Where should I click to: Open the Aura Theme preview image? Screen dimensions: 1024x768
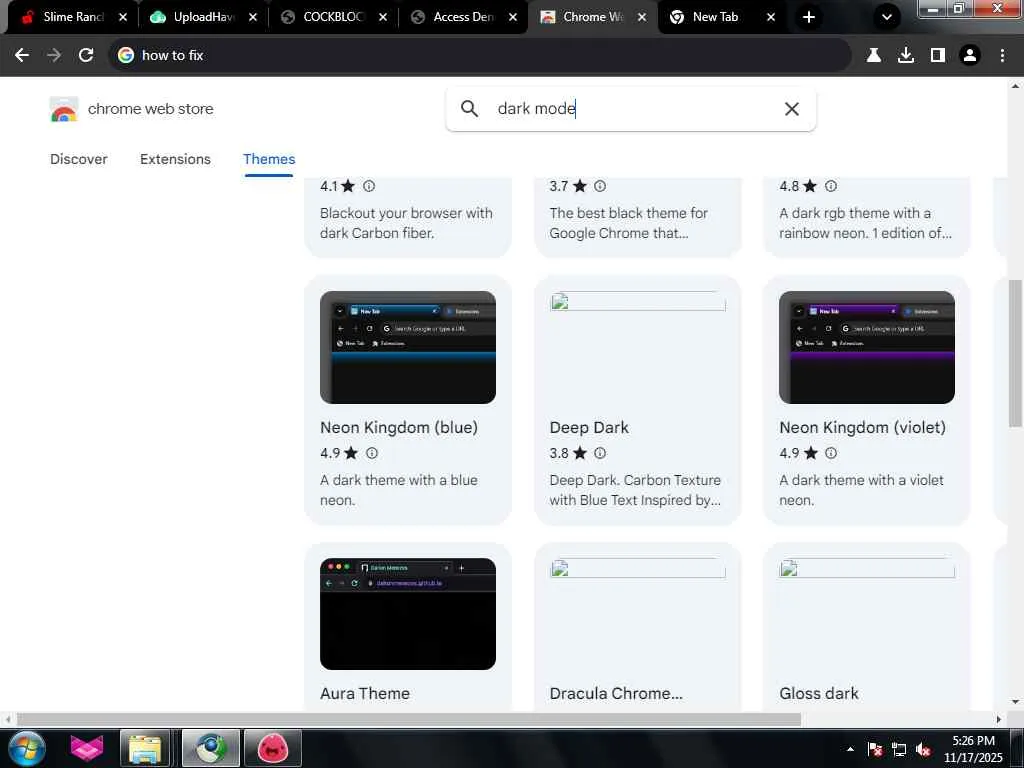pos(408,614)
